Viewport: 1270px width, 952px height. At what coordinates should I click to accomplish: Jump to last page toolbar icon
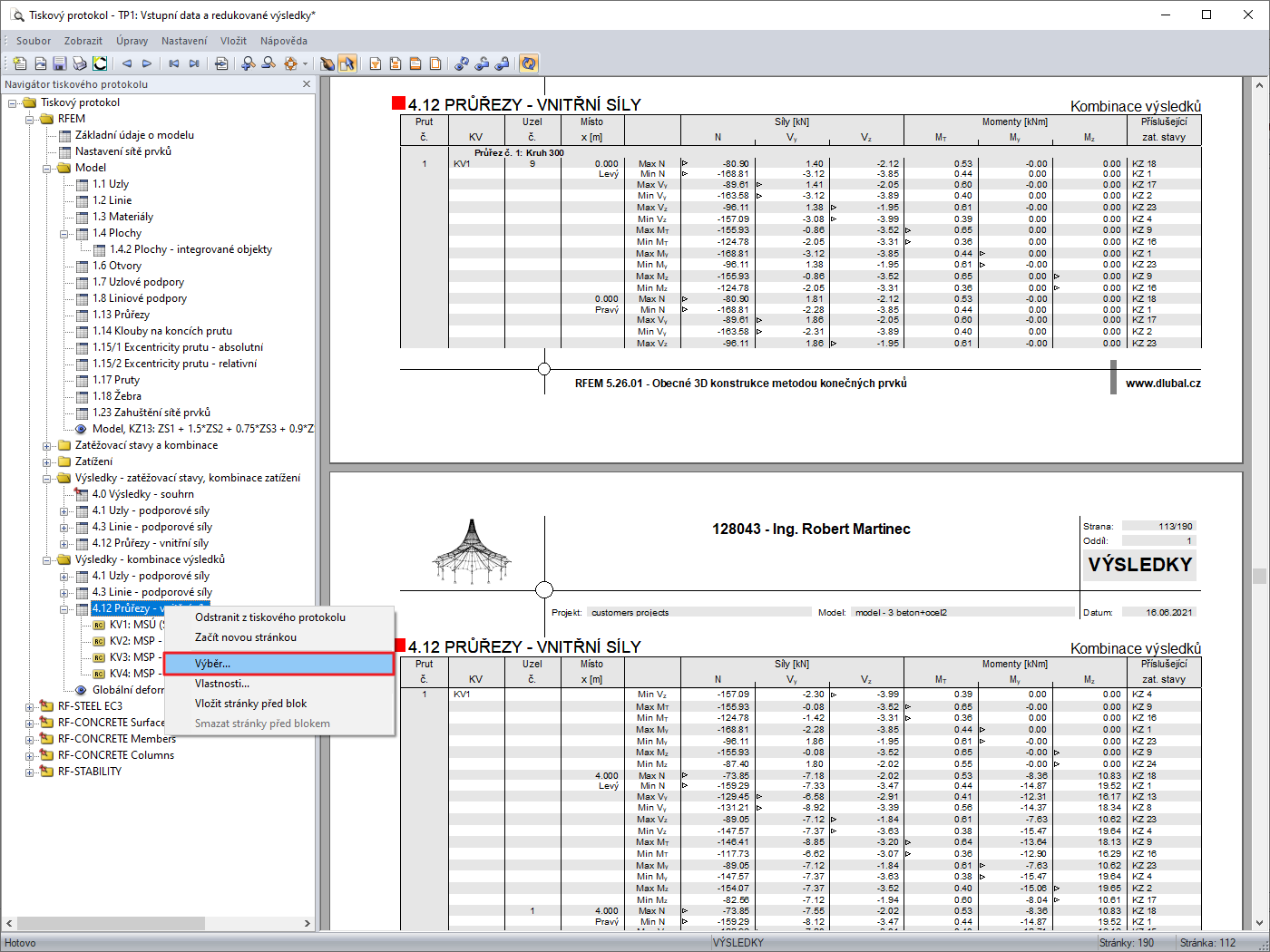pyautogui.click(x=194, y=63)
